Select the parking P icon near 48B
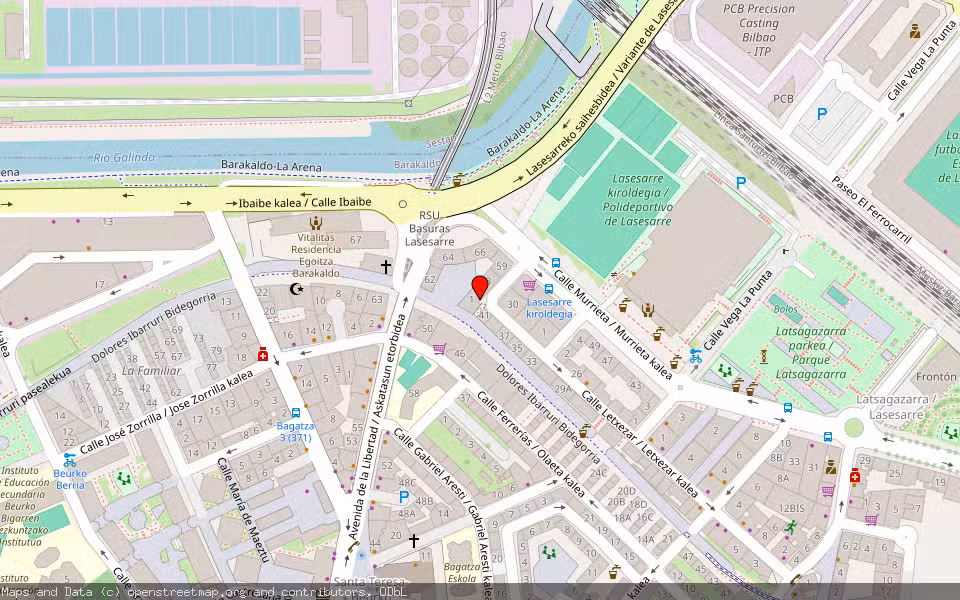The height and width of the screenshot is (600, 960). [x=403, y=497]
